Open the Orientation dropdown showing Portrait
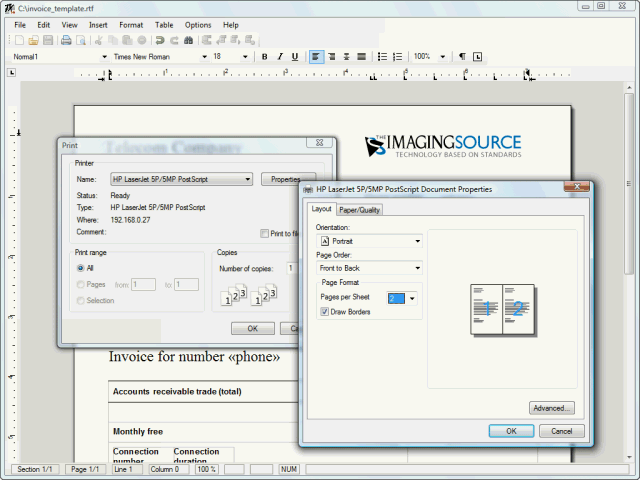640x480 pixels. pyautogui.click(x=369, y=241)
